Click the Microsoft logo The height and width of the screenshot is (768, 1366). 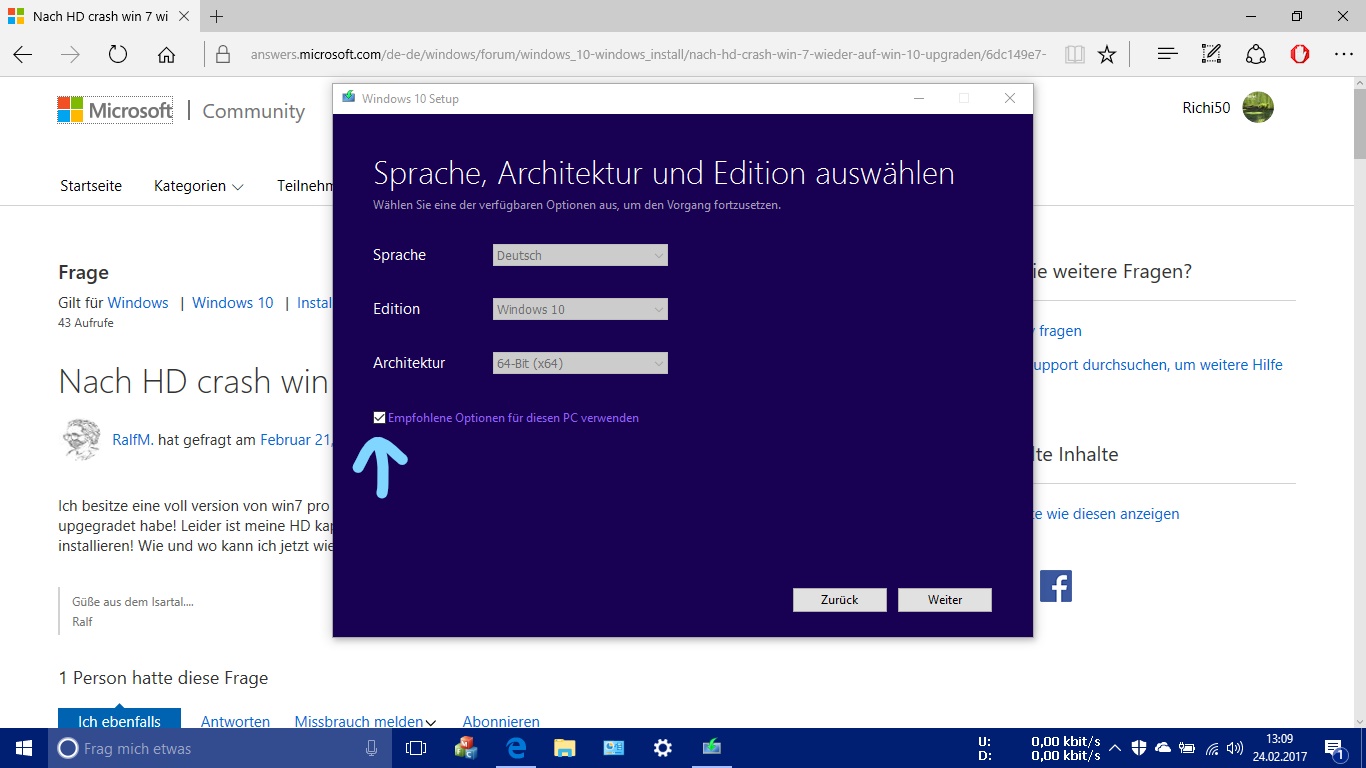pos(115,110)
